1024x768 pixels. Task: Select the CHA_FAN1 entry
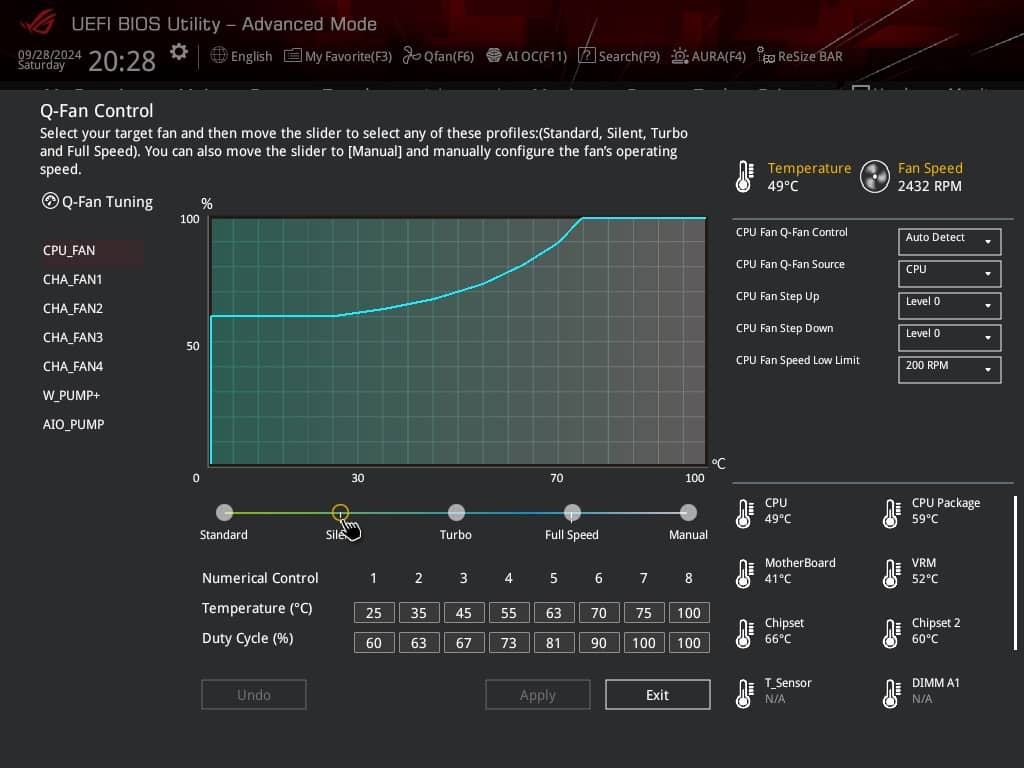point(72,280)
